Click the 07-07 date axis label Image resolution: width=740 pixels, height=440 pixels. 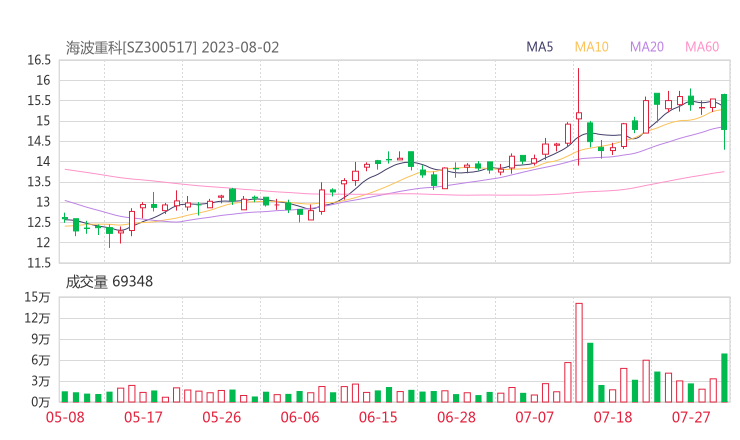pos(534,417)
